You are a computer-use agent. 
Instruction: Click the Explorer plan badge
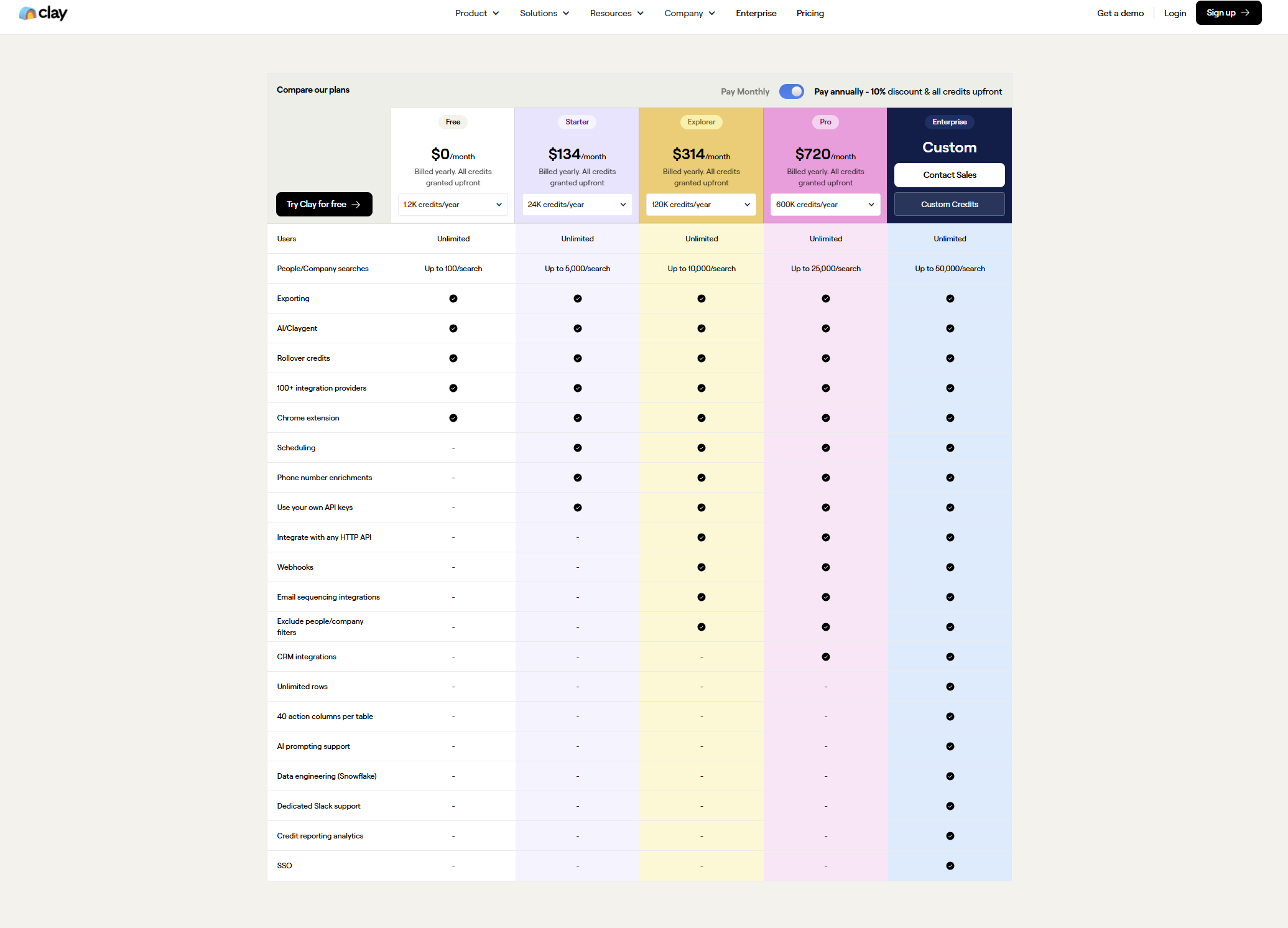click(701, 122)
